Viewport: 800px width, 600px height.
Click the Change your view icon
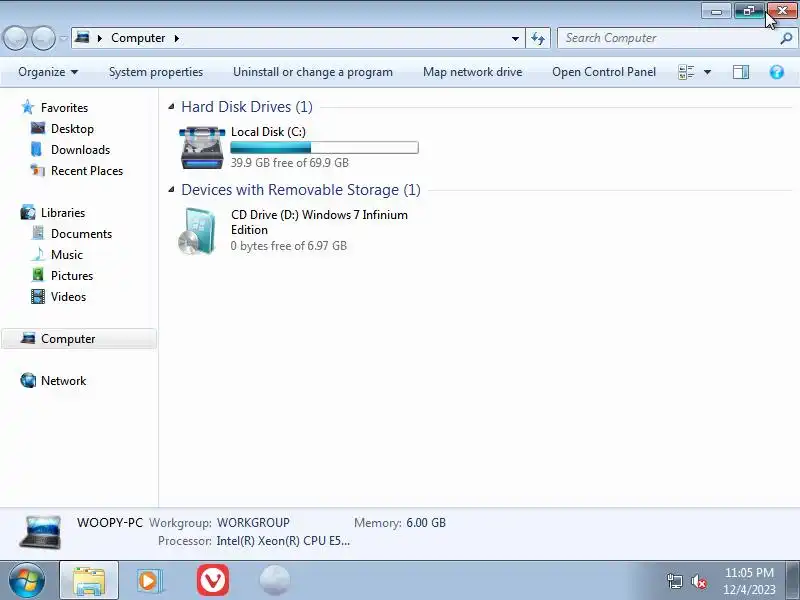(x=686, y=72)
